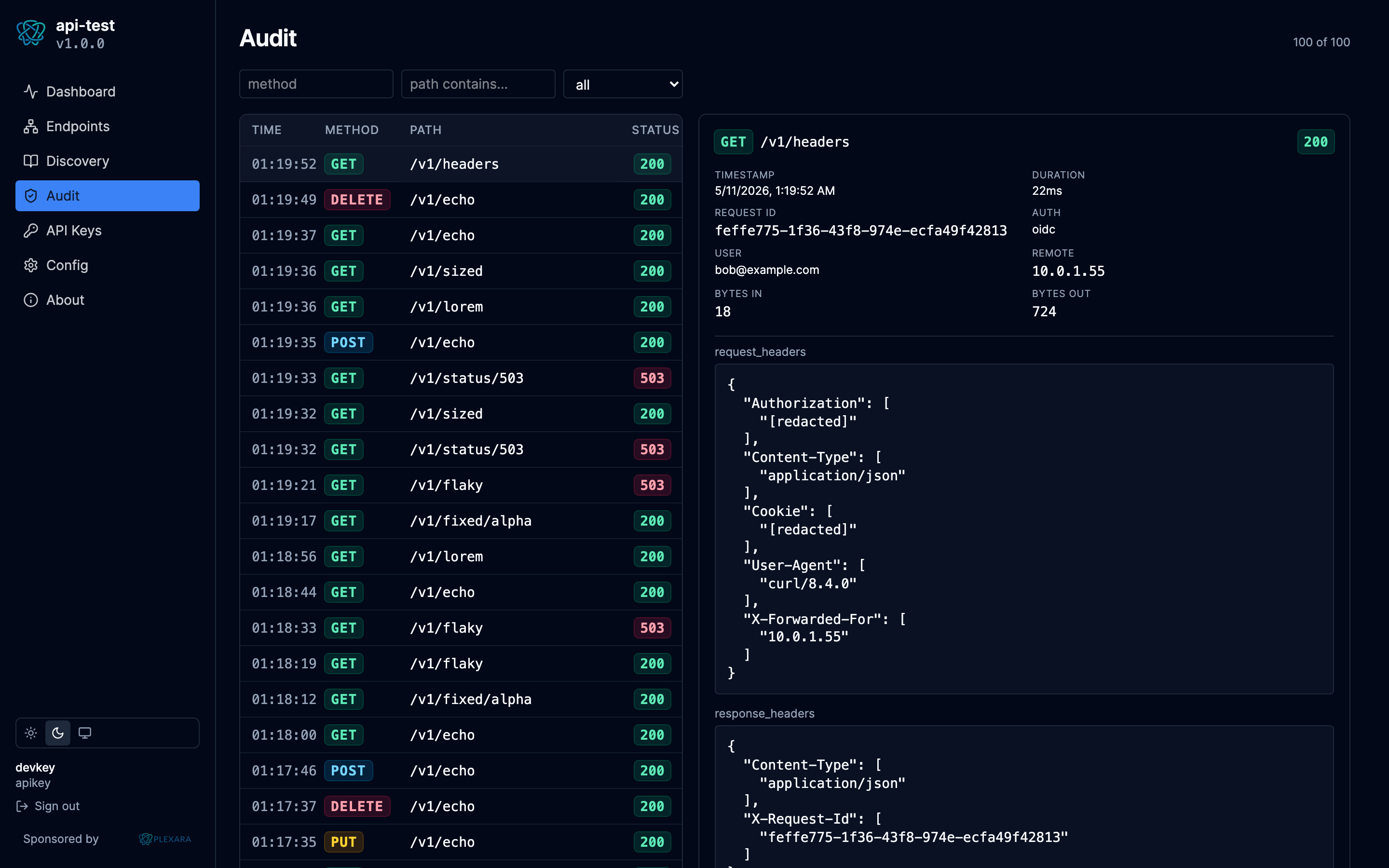Click the user bob@example.com value
1389x868 pixels.
[767, 270]
